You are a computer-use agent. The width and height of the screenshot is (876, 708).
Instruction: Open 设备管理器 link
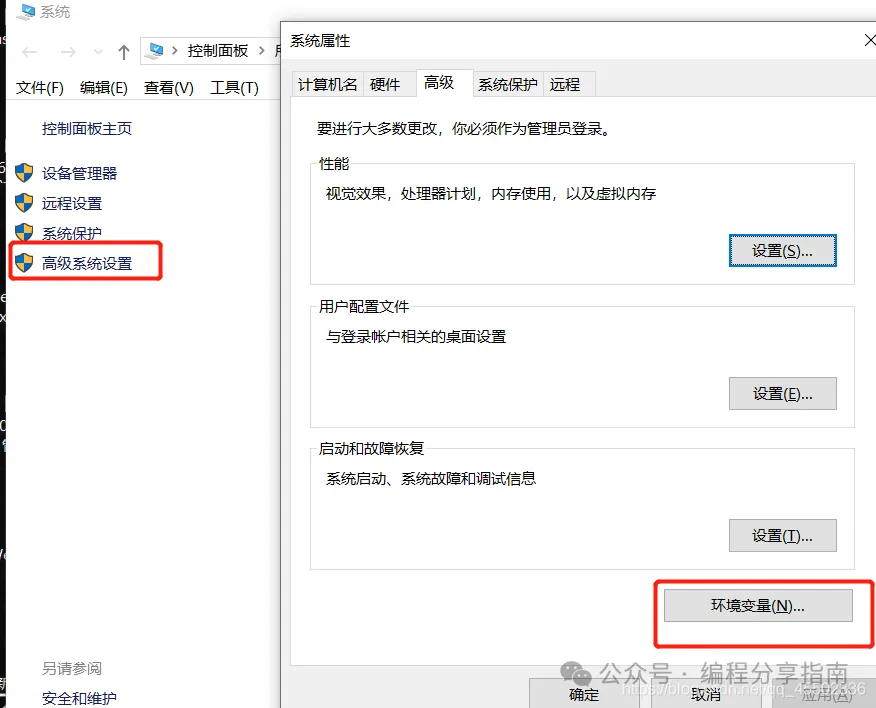coord(79,173)
